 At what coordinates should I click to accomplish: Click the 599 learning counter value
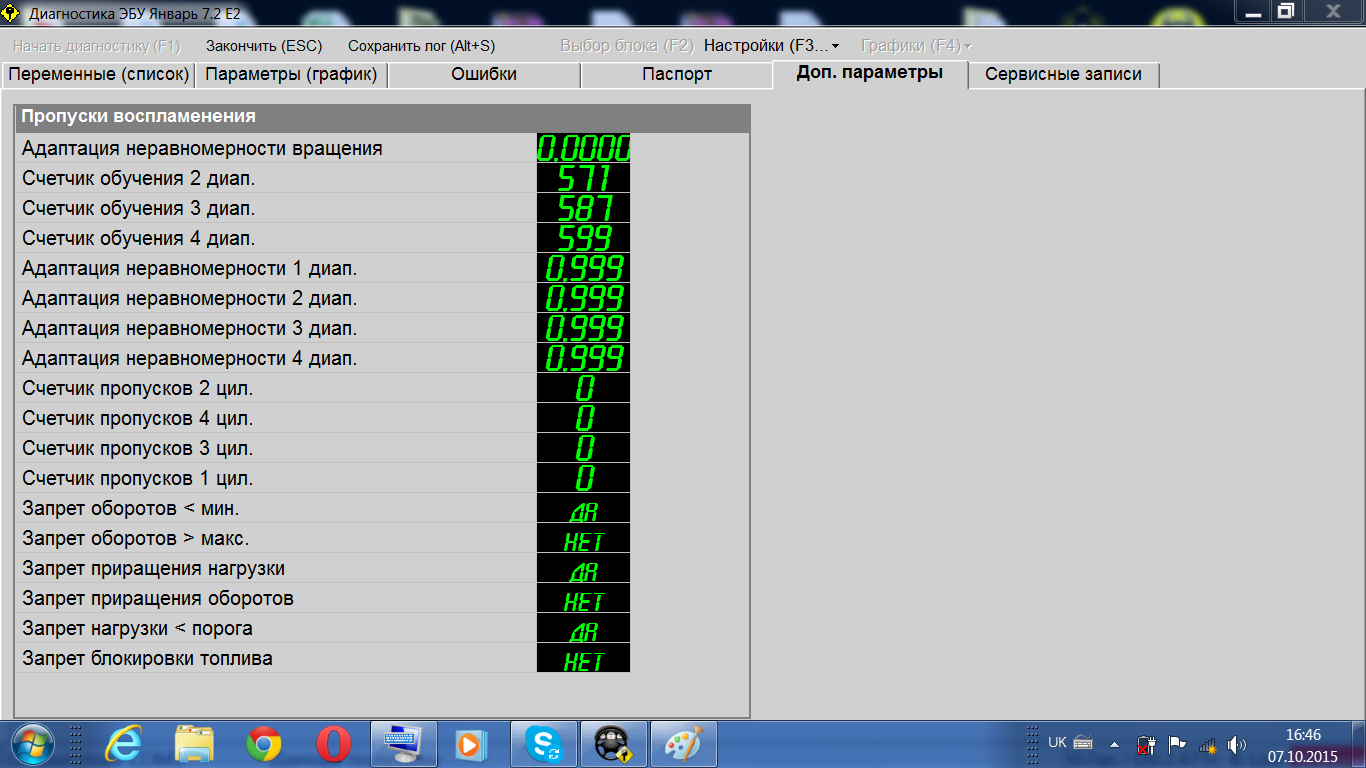[584, 239]
